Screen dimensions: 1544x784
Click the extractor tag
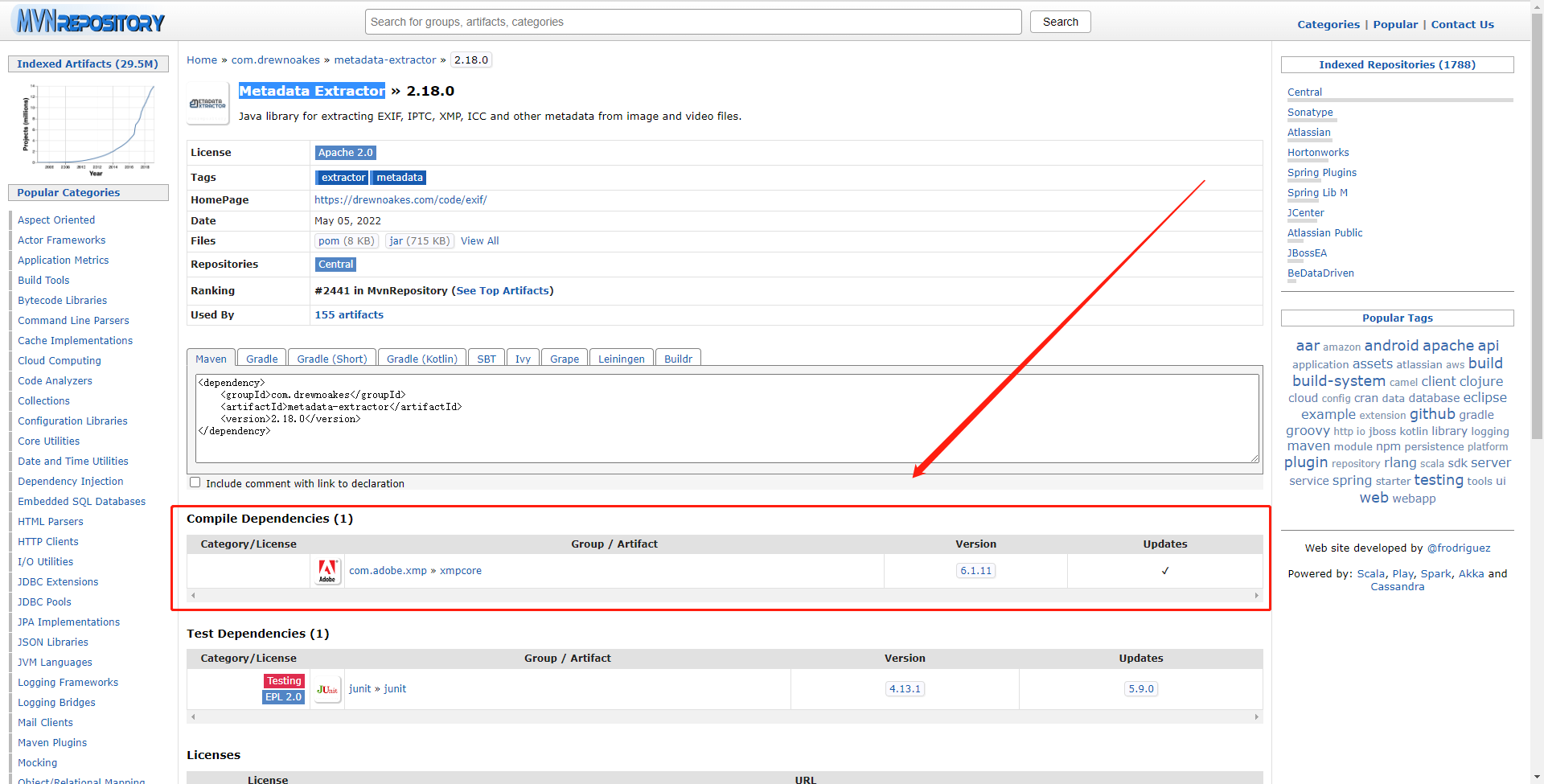[342, 178]
